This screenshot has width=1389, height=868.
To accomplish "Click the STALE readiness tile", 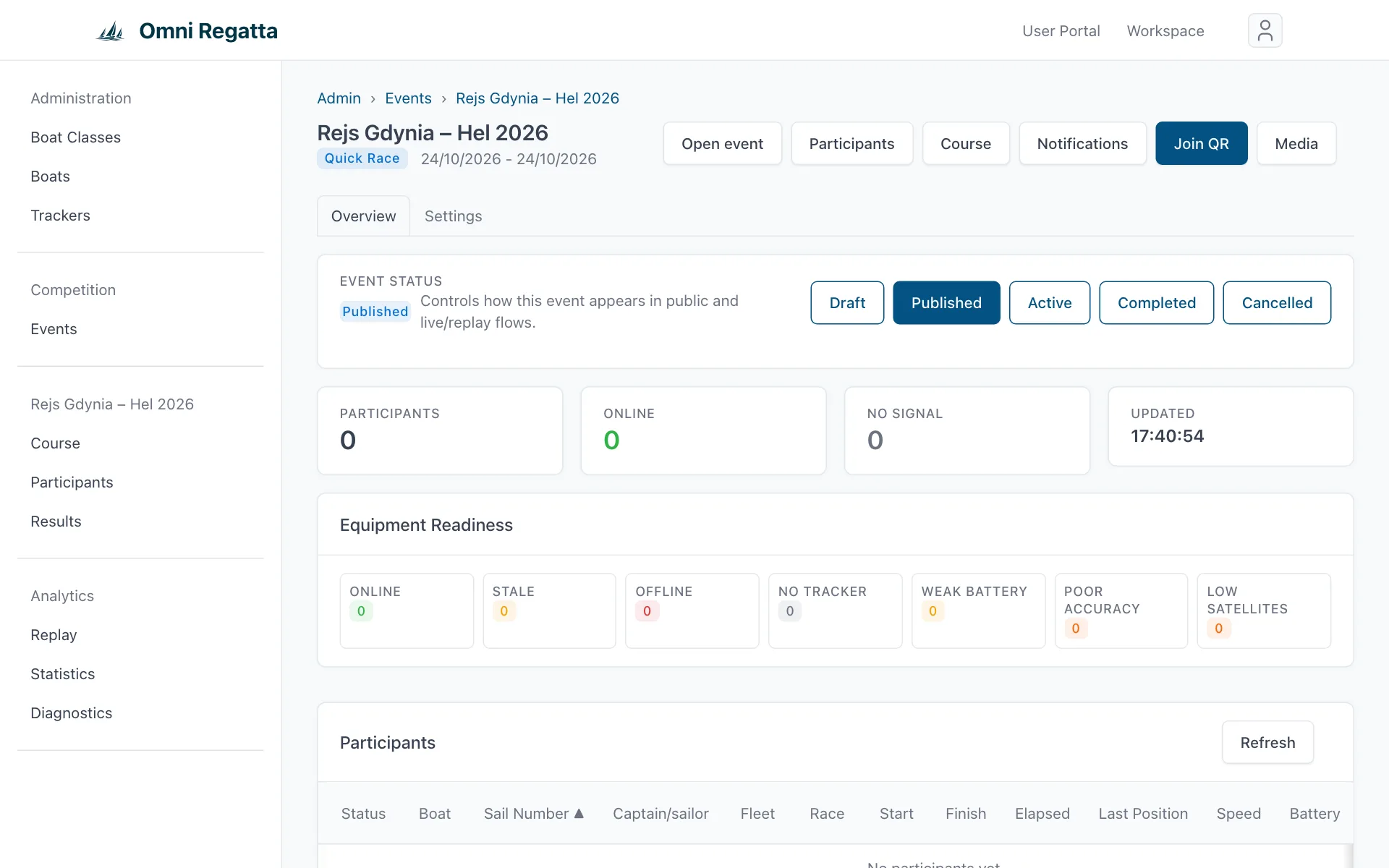I will tap(549, 610).
